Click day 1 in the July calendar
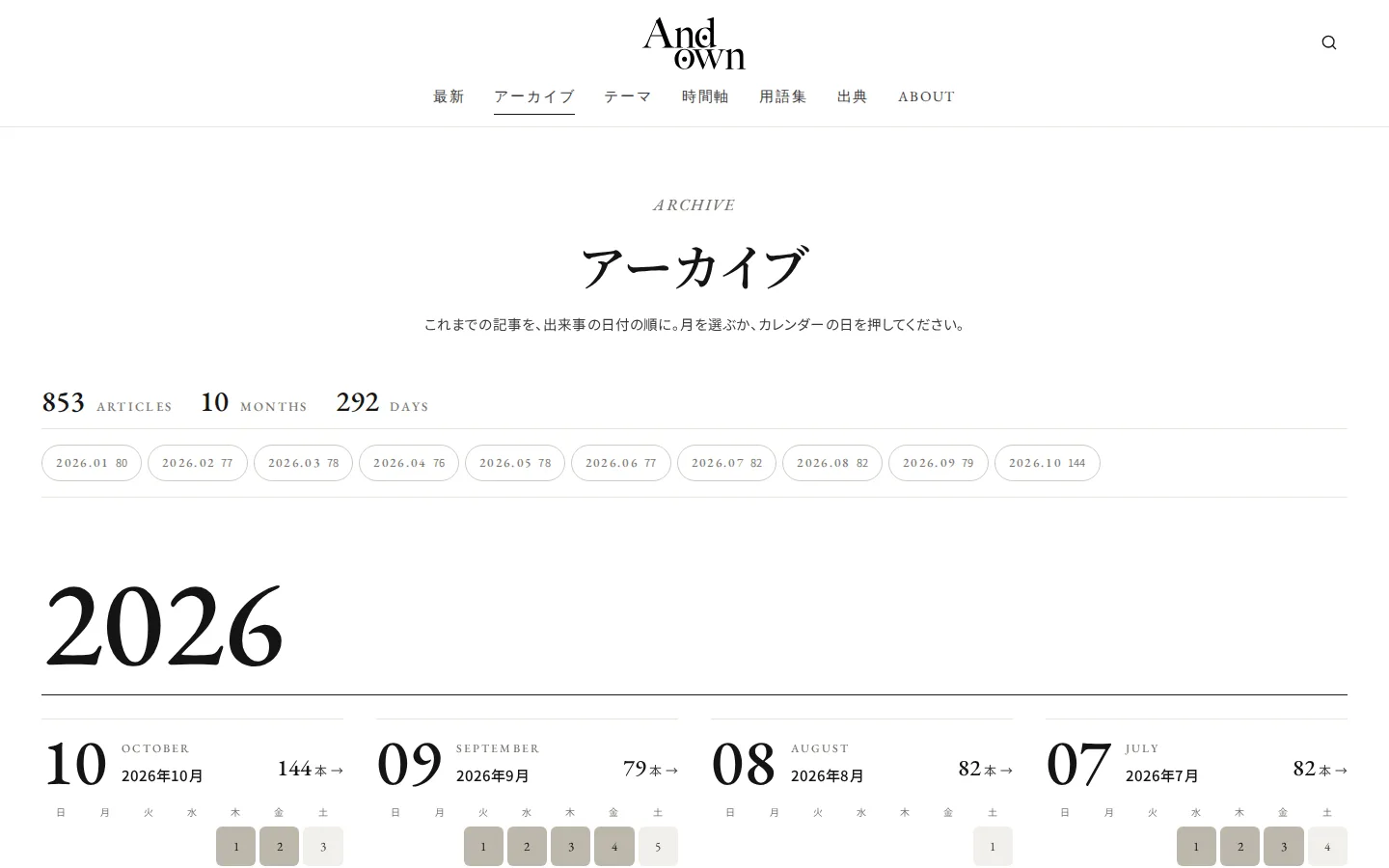Image resolution: width=1389 pixels, height=868 pixels. coord(1196,847)
